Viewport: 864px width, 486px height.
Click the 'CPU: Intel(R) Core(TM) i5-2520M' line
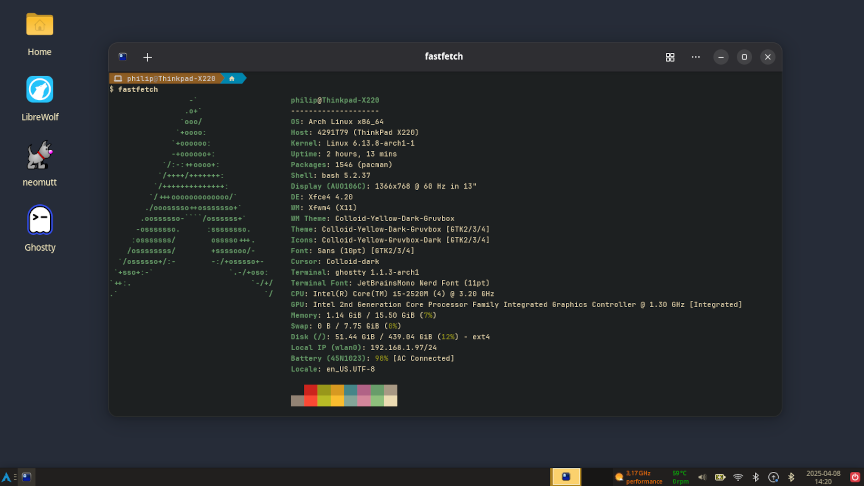click(x=392, y=294)
